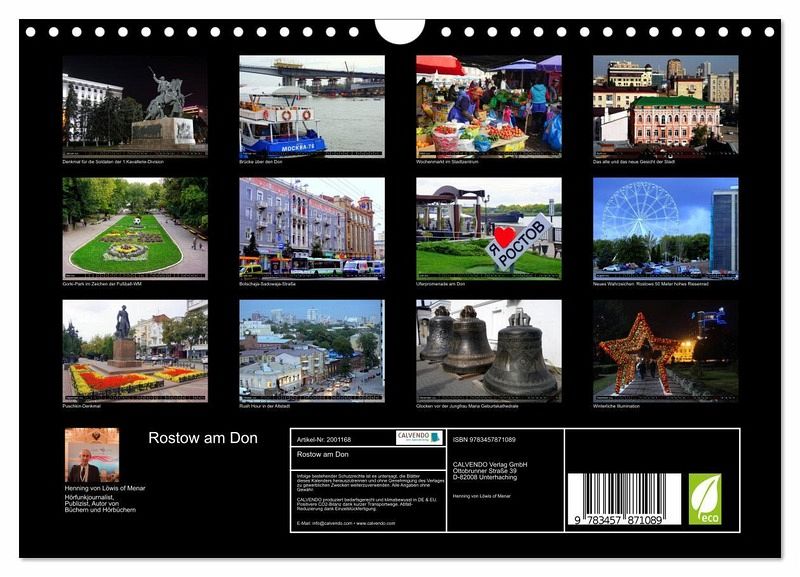
Task: Click the info@calvendo.com email line
Action: 346,523
